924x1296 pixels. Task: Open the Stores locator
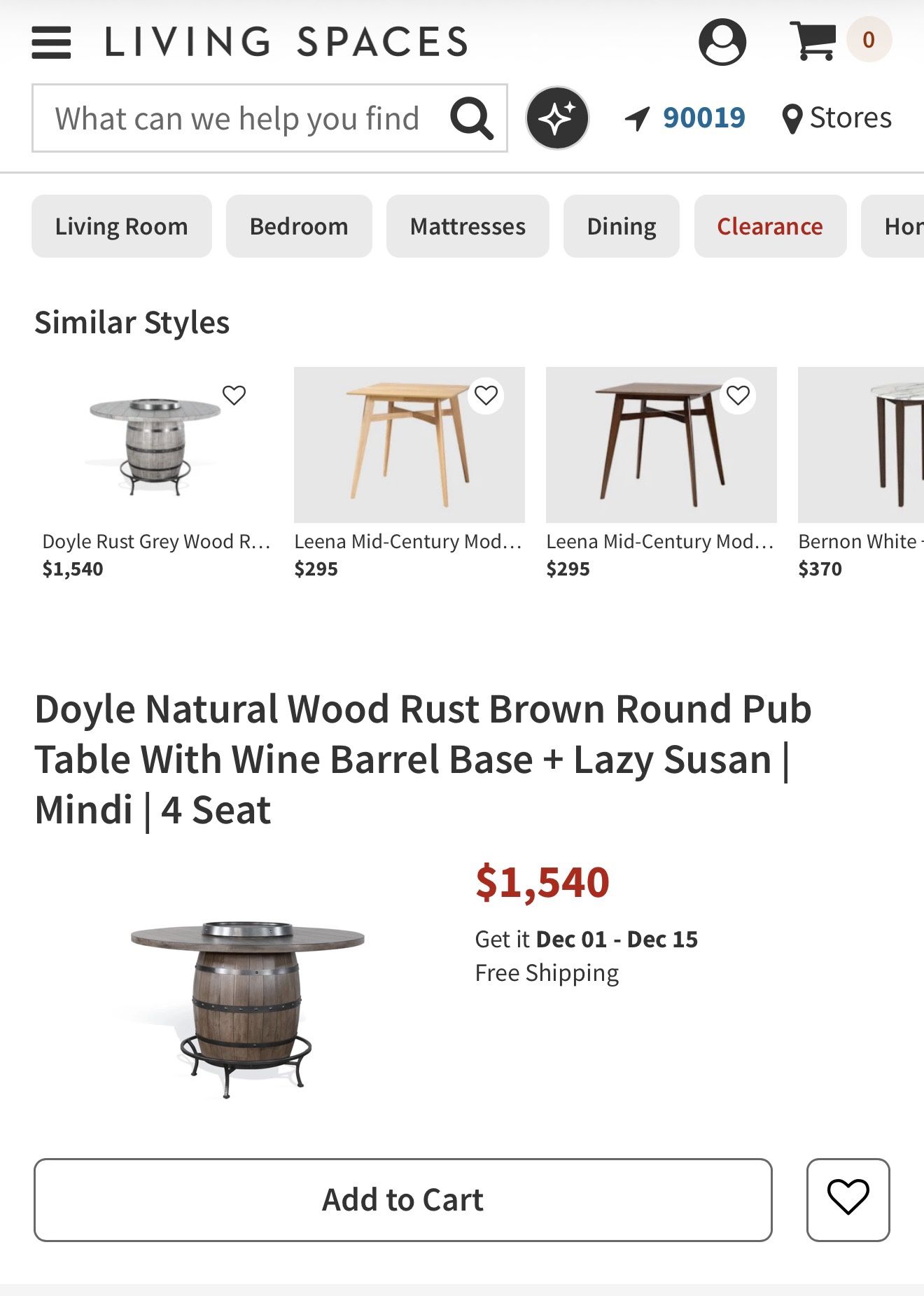[837, 118]
